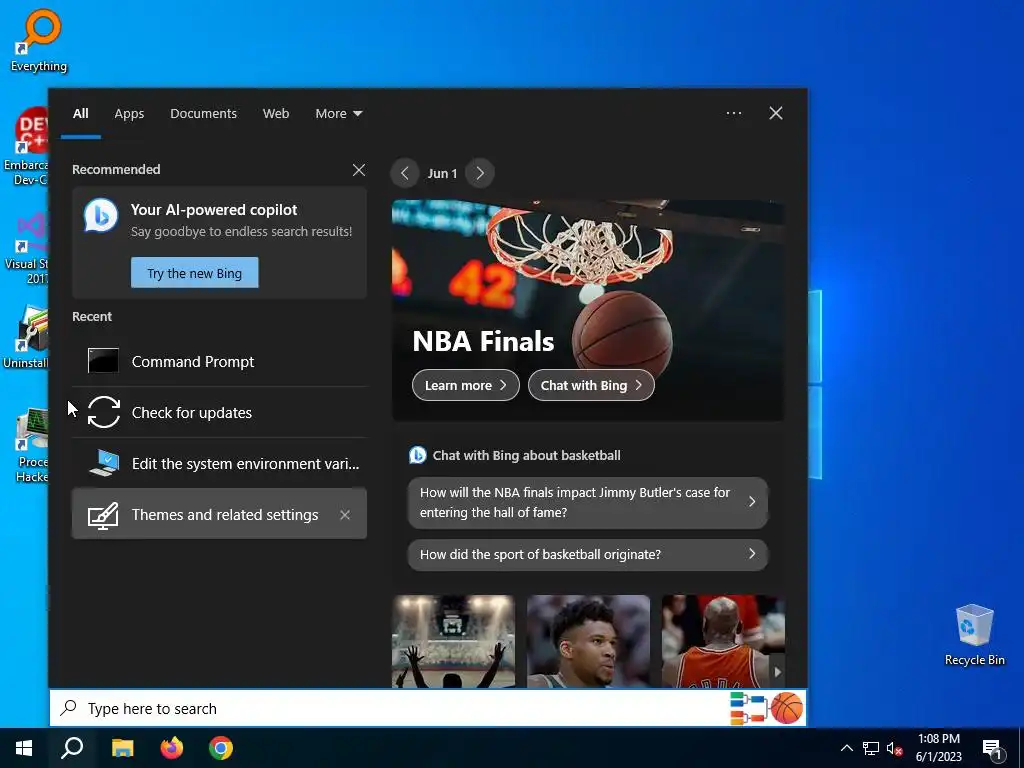Expand the More dropdown
1024x768 pixels.
338,114
